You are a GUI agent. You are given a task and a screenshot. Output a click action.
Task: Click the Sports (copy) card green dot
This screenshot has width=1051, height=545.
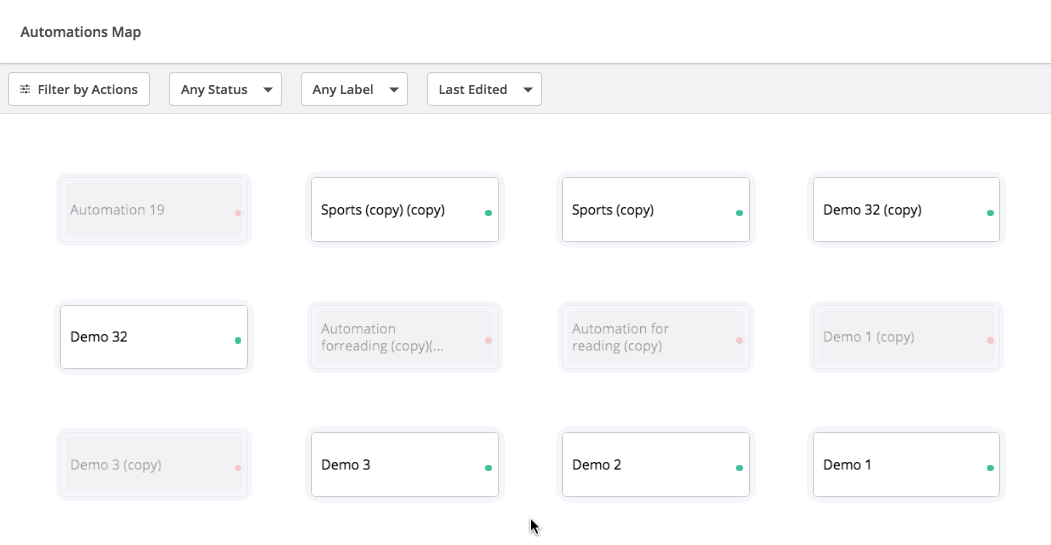(739, 213)
